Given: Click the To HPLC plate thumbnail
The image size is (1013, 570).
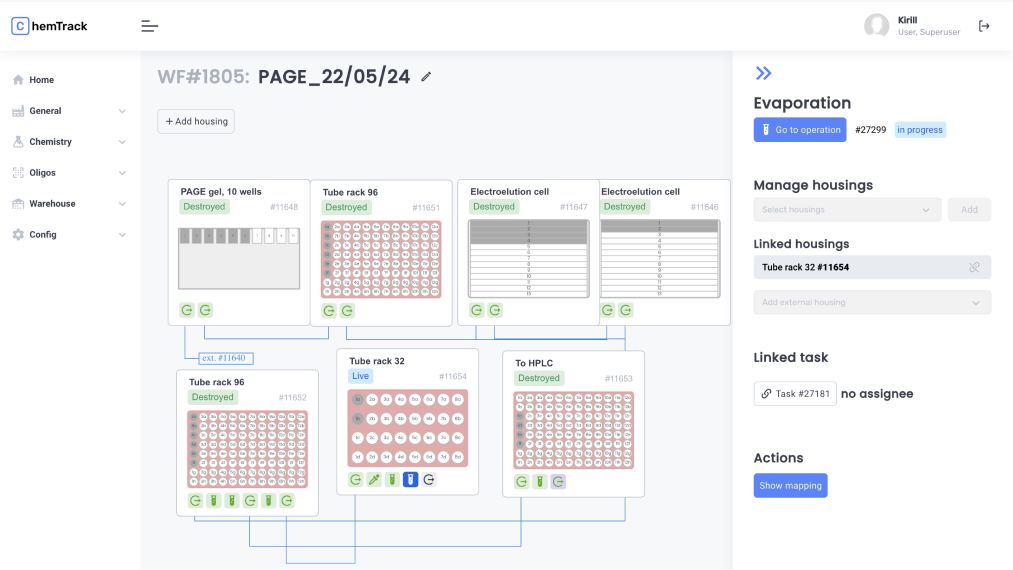Looking at the screenshot, I should [574, 430].
